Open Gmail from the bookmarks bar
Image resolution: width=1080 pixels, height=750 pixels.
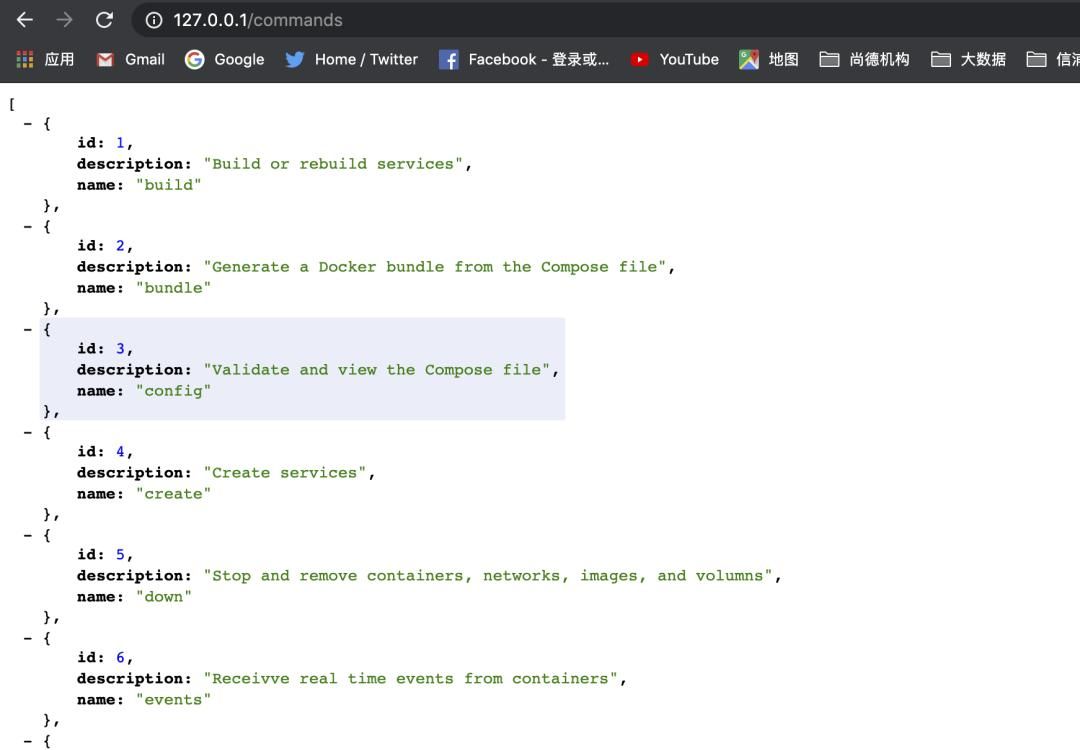[131, 59]
